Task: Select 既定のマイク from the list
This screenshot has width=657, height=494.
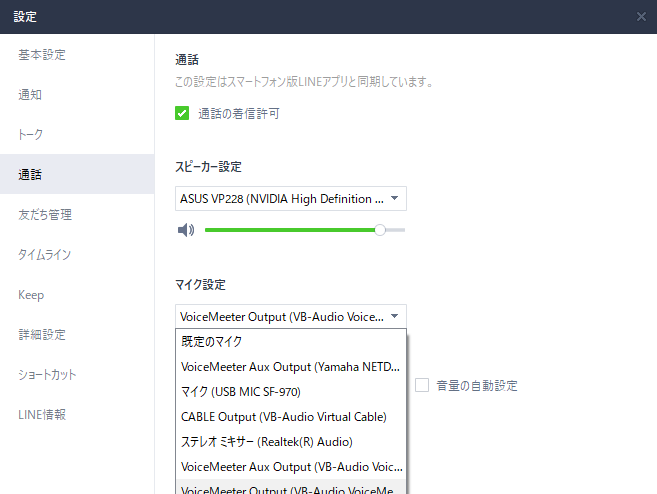Action: 291,341
